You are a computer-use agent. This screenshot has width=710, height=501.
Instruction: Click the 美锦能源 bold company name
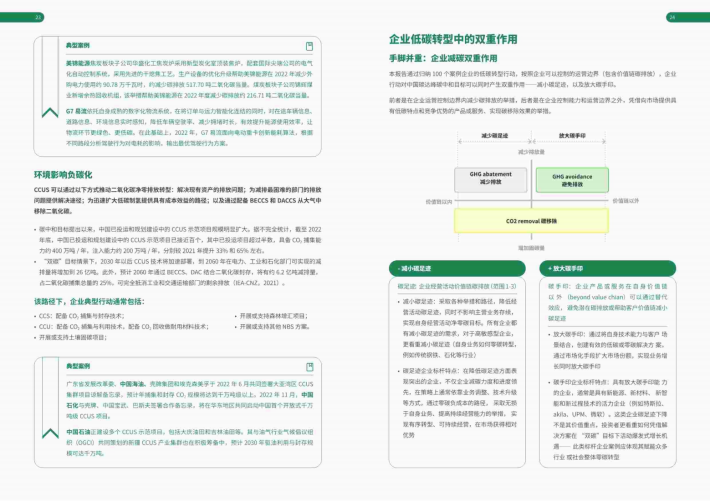77,62
